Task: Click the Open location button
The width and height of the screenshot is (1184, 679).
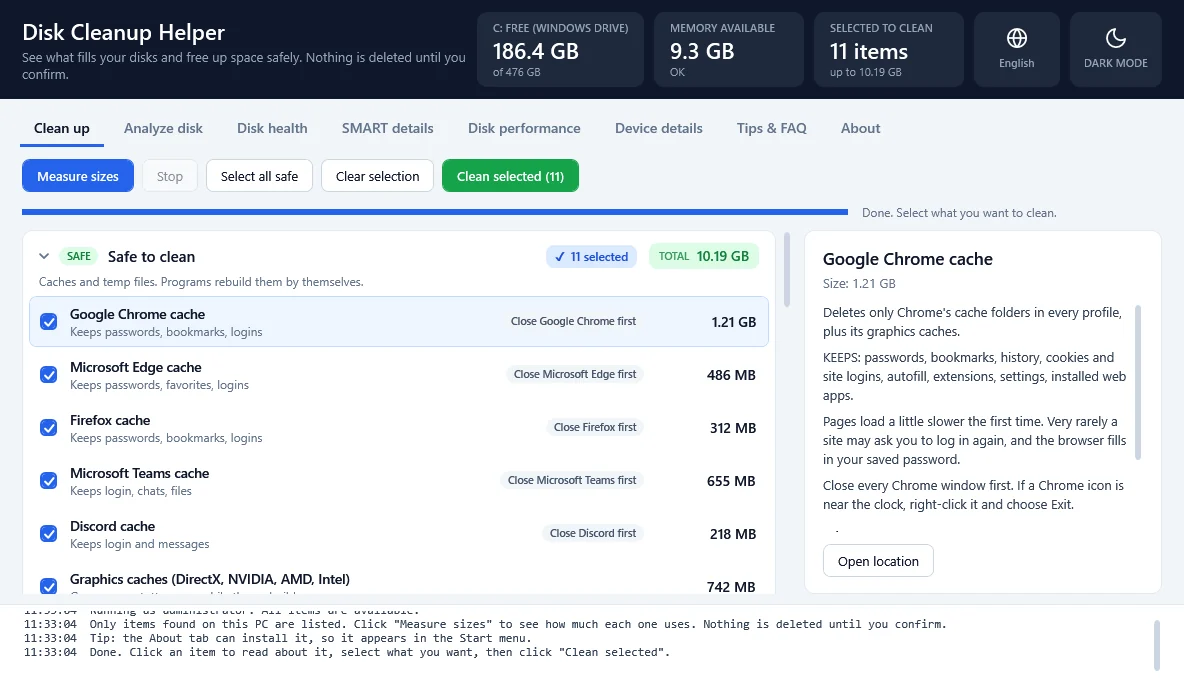Action: click(x=878, y=561)
